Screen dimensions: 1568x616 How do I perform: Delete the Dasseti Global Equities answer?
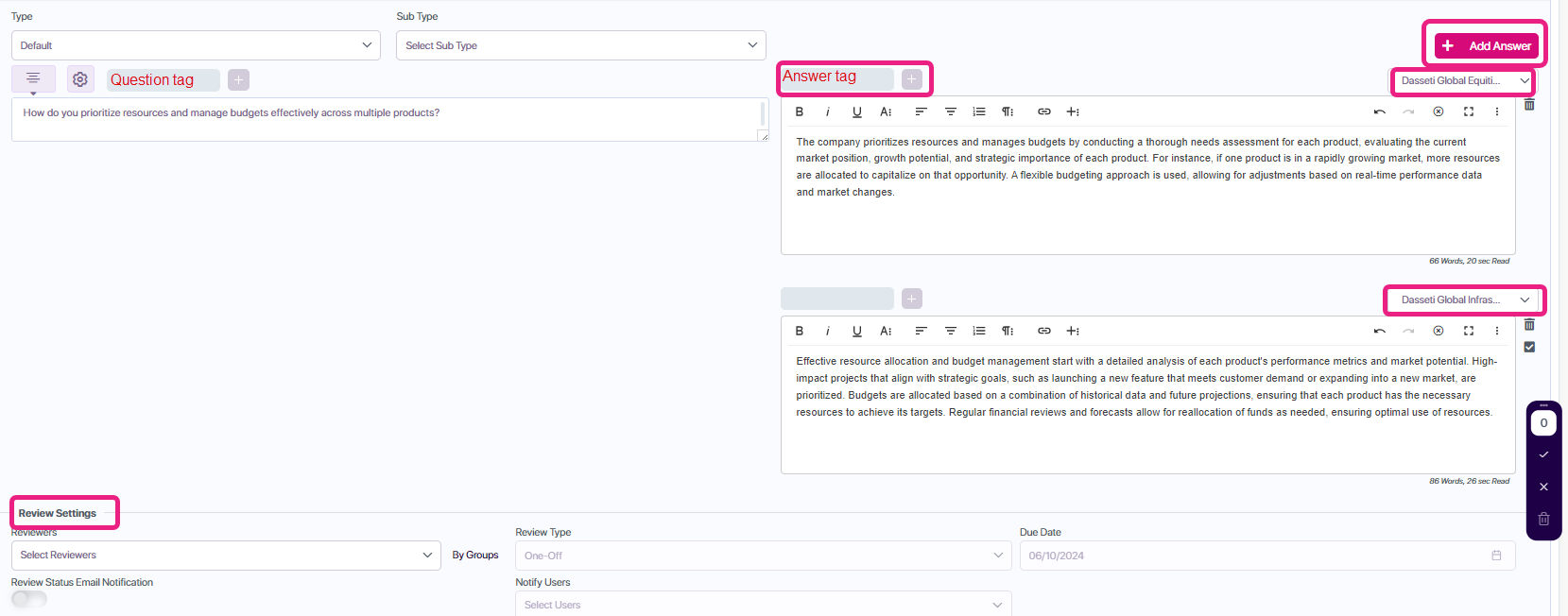[1529, 105]
